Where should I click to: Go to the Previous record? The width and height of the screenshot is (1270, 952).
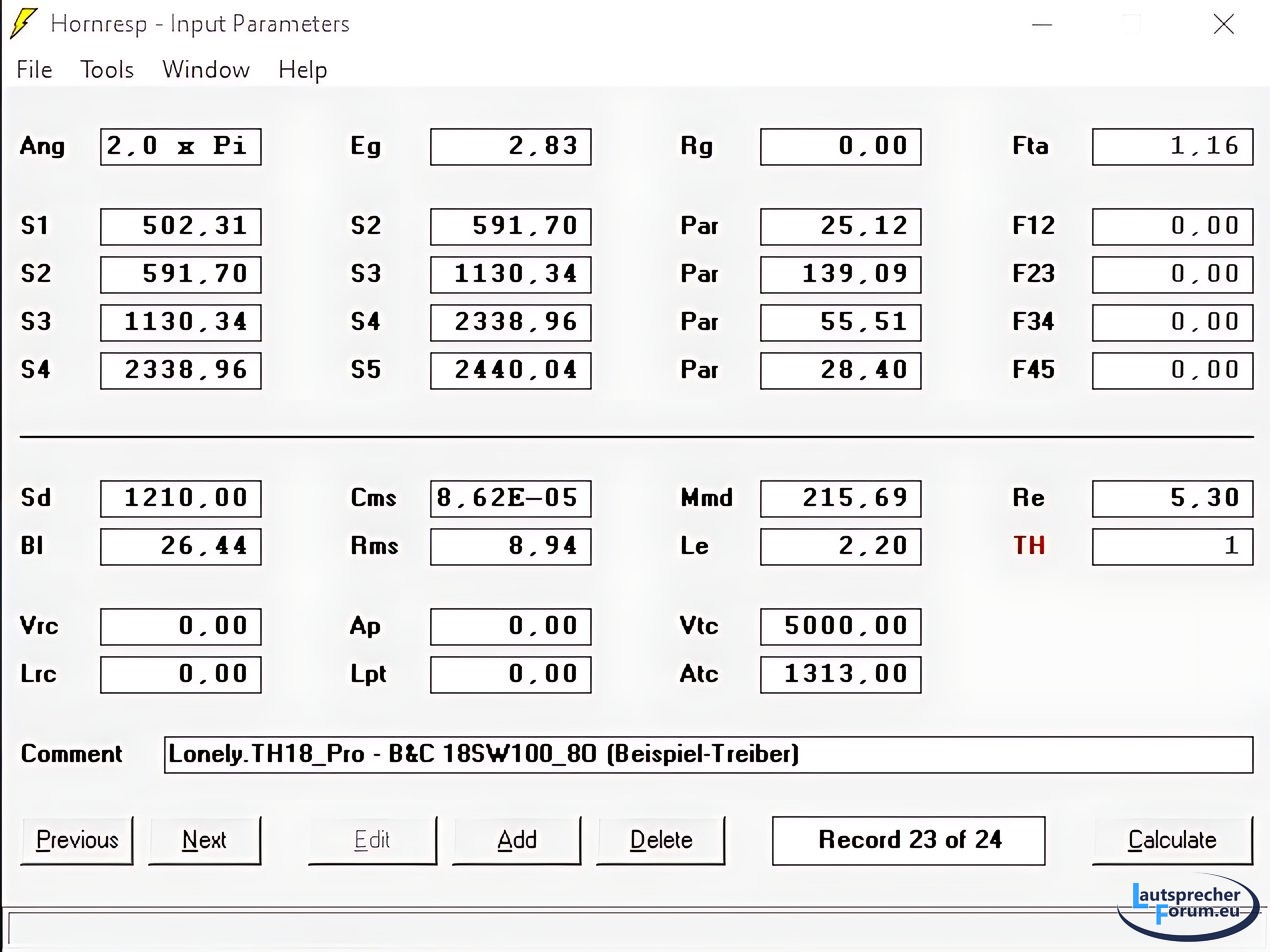[x=77, y=840]
